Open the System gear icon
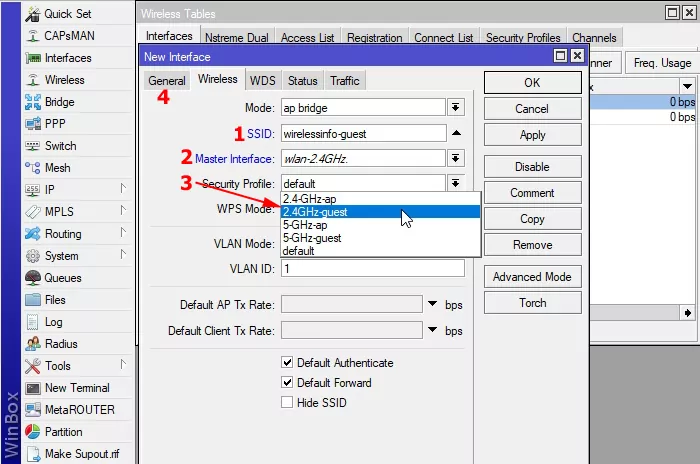This screenshot has height=464, width=700. click(x=33, y=256)
